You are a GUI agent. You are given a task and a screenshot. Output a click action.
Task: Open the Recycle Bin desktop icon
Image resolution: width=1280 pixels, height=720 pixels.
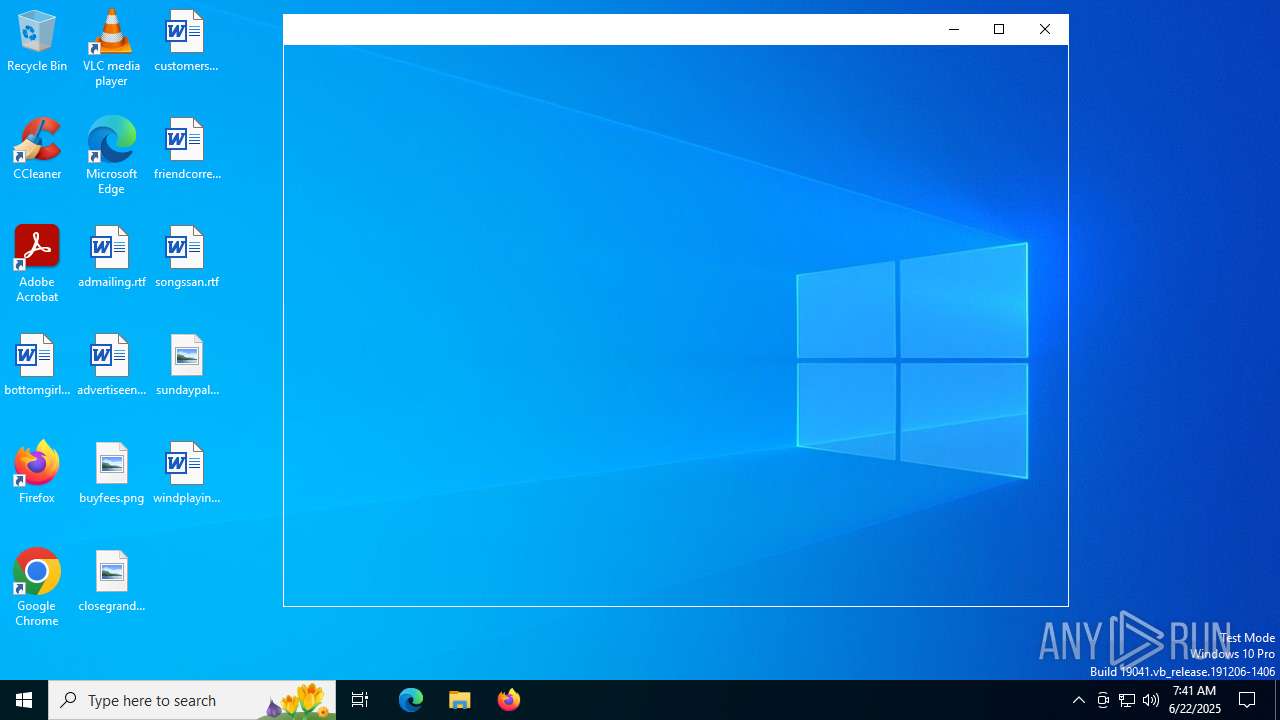37,42
